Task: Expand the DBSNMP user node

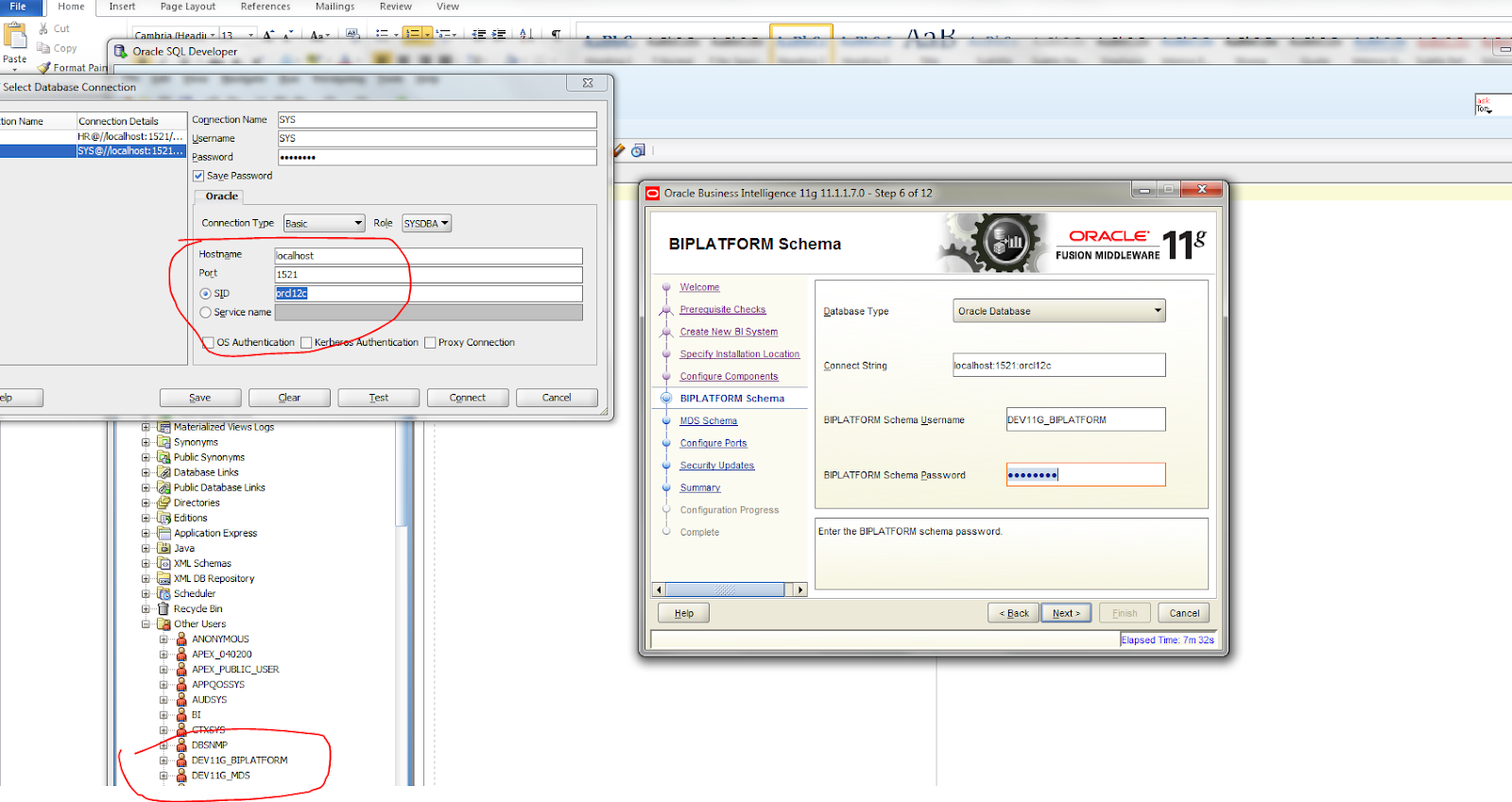Action: 163,744
